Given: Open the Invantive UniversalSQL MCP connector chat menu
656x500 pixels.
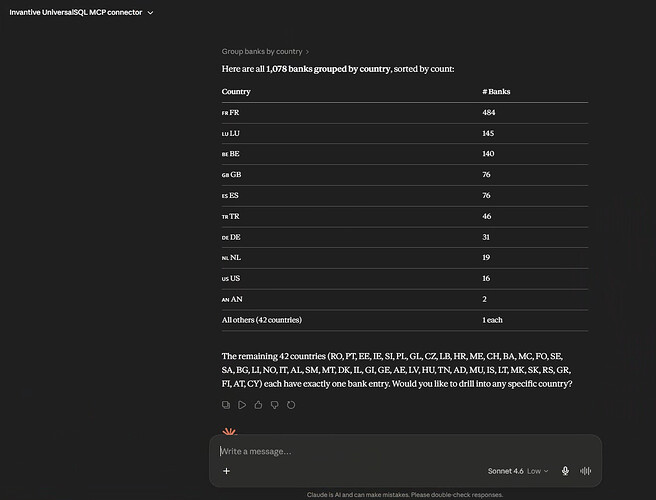Looking at the screenshot, I should [81, 13].
